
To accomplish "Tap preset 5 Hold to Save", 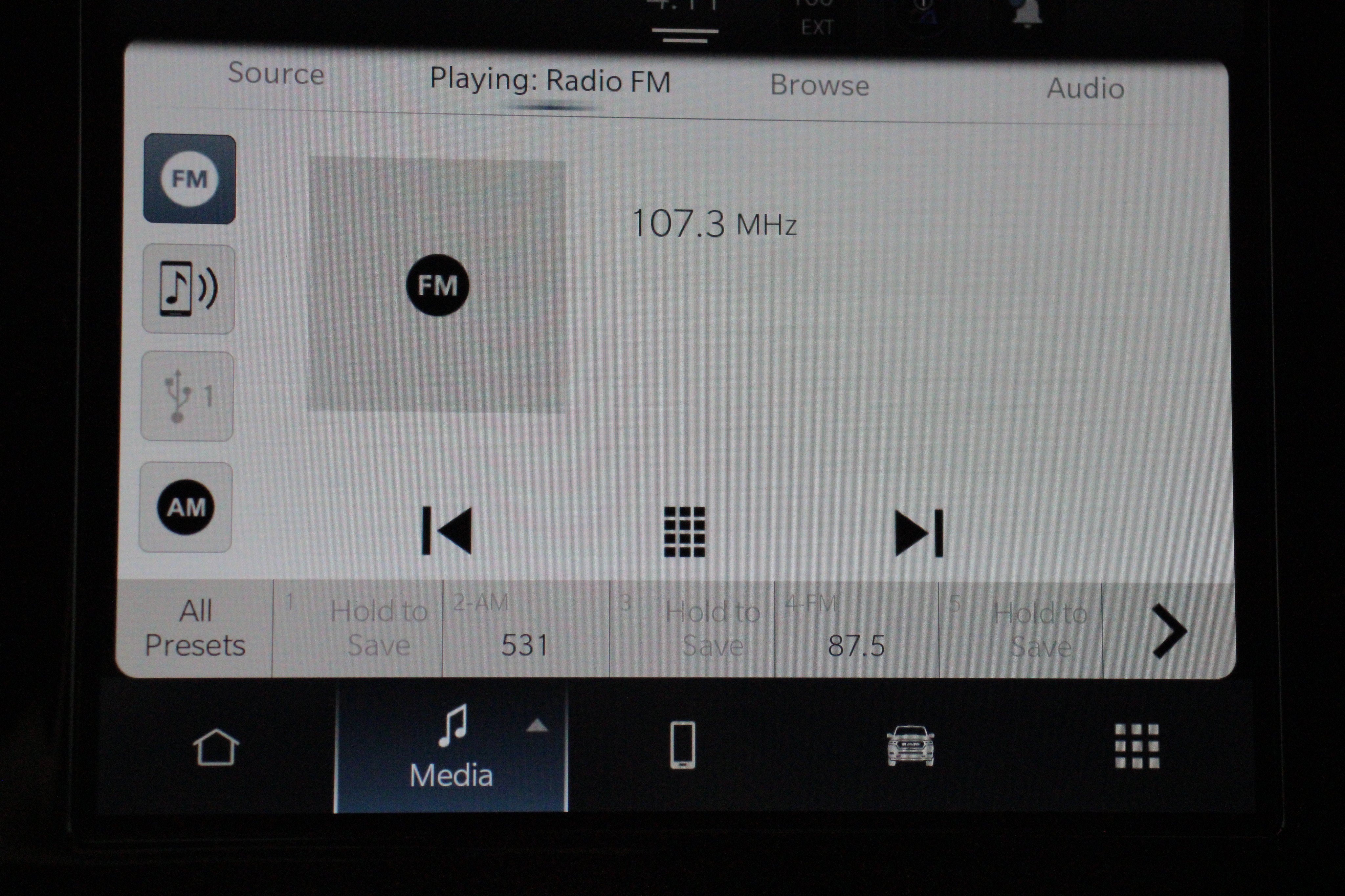I will 1021,631.
